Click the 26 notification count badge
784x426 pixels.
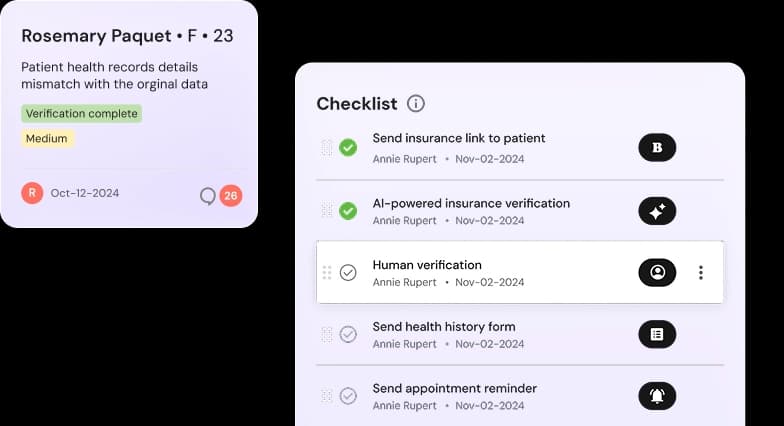(x=231, y=196)
